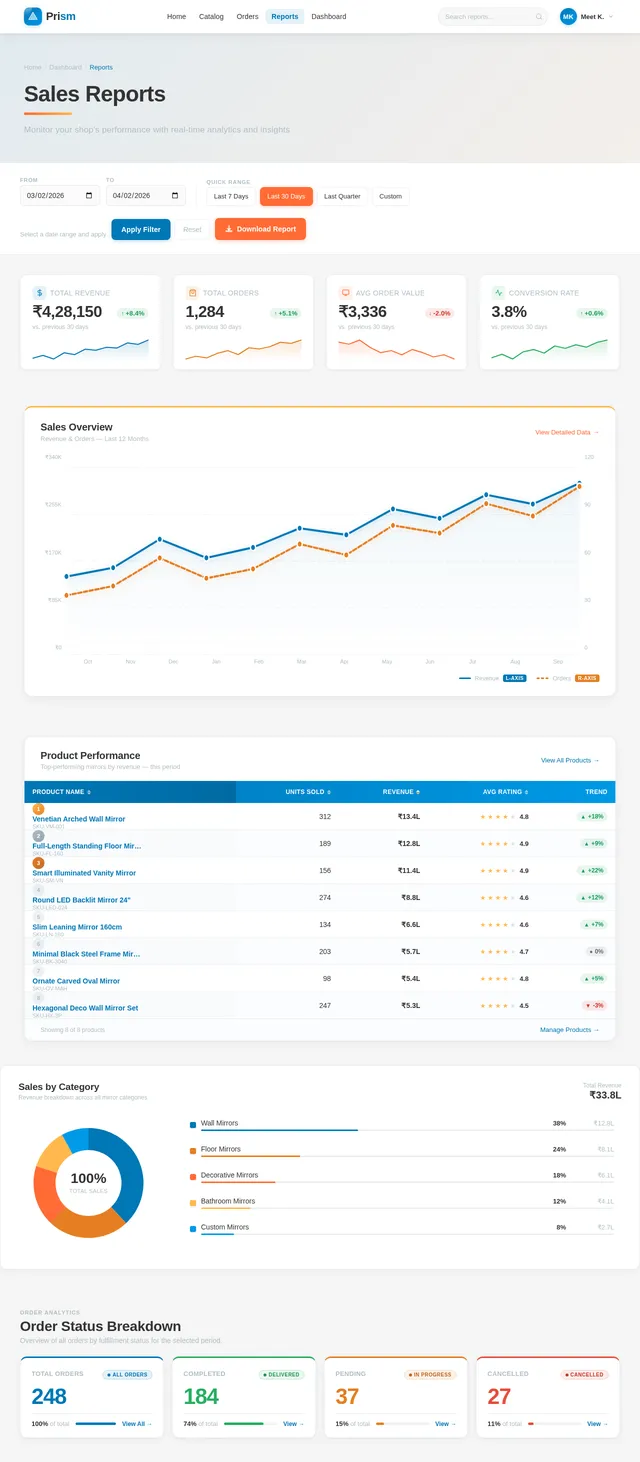Image resolution: width=640 pixels, height=1462 pixels.
Task: Open the Catalog nav item
Action: [x=211, y=17]
